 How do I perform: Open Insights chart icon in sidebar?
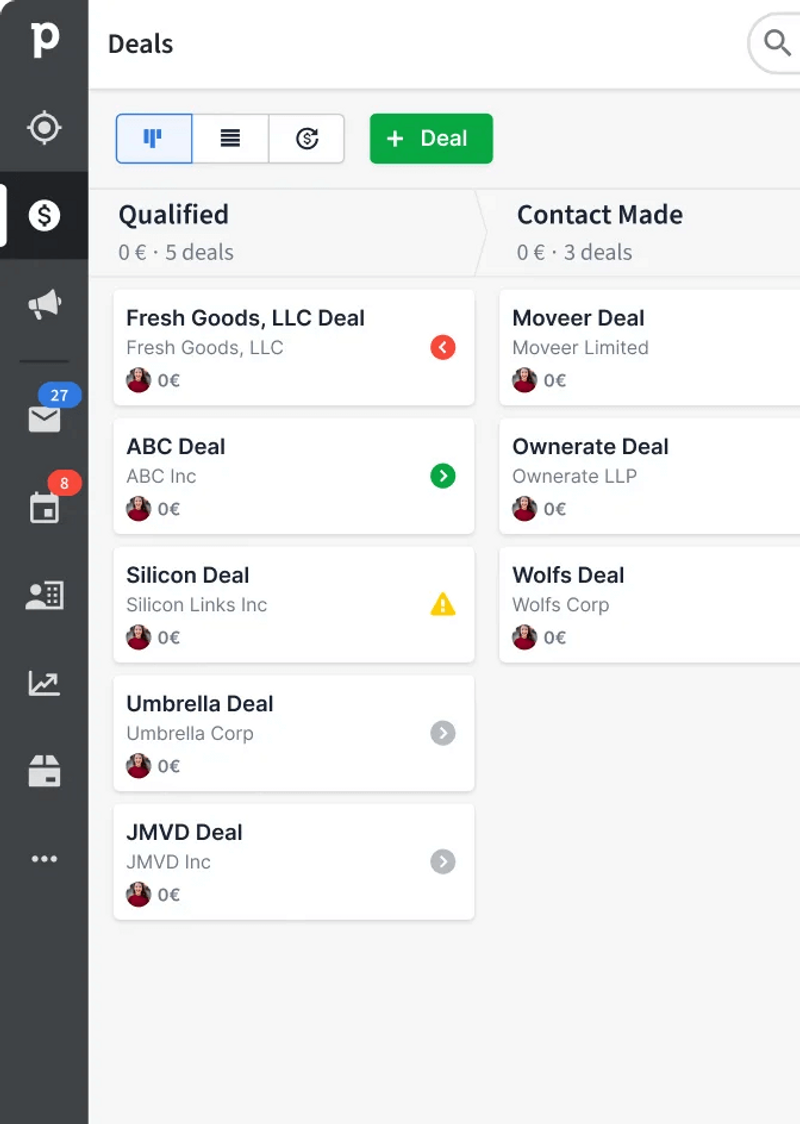[x=44, y=684]
